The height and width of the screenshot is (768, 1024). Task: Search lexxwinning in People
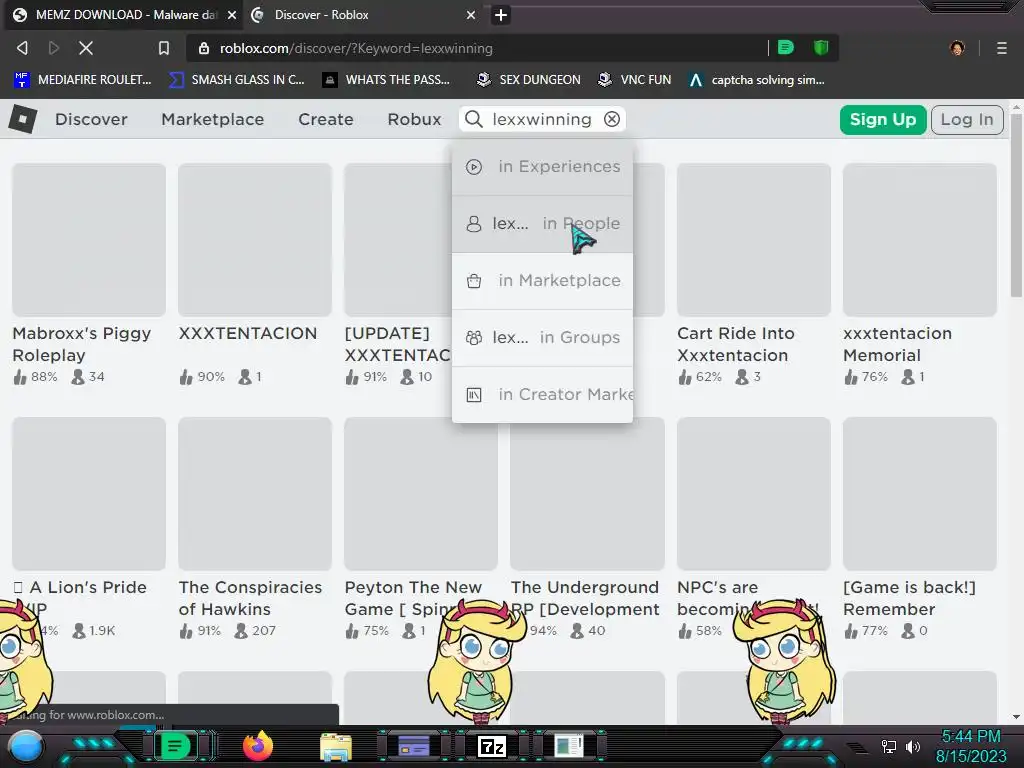click(542, 223)
